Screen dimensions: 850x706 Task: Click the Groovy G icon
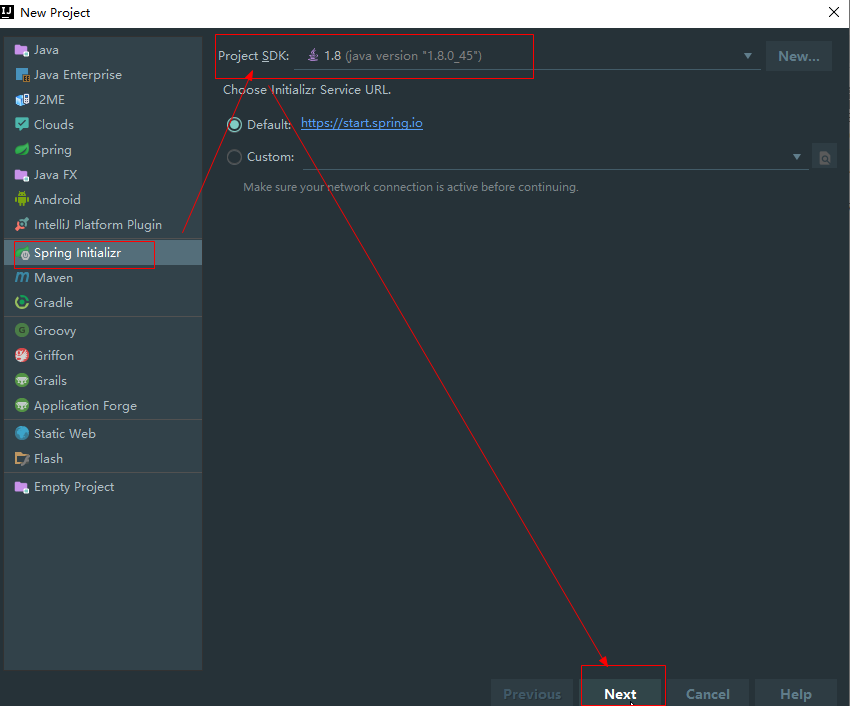pyautogui.click(x=22, y=330)
